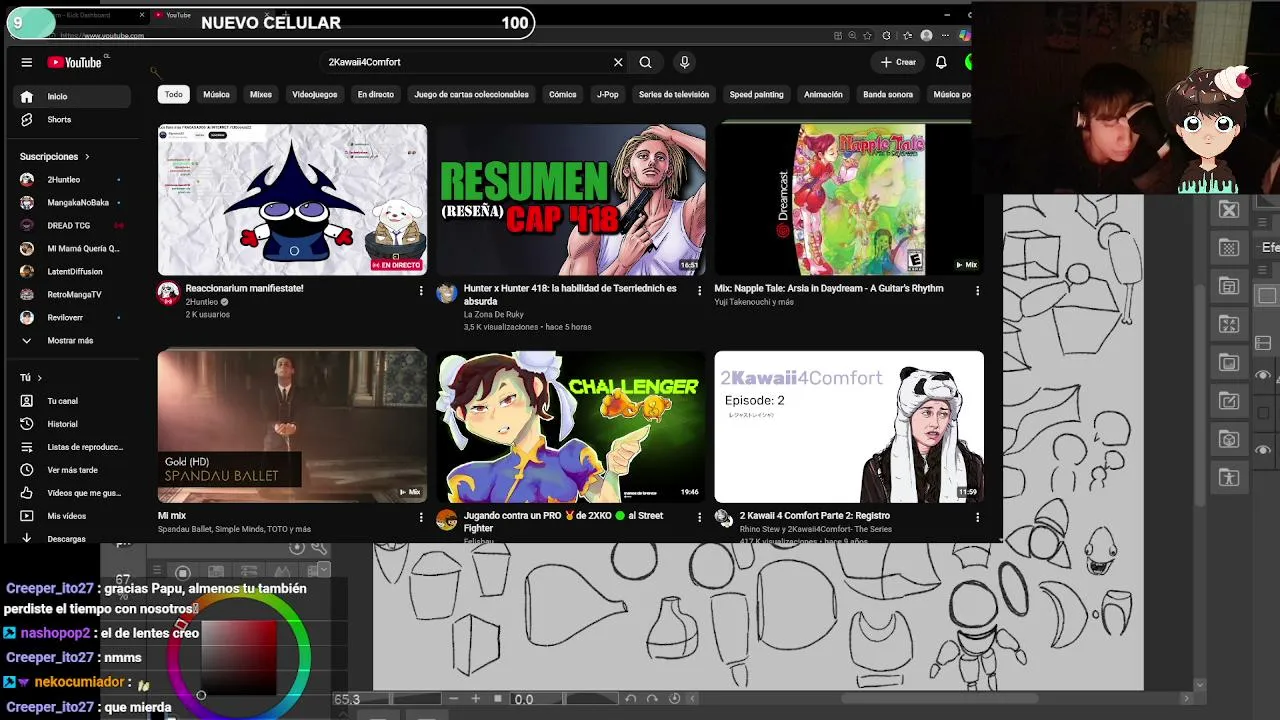Toggle the upper layer eye visibility icon
Screen dimensions: 1280x720
point(1263,375)
